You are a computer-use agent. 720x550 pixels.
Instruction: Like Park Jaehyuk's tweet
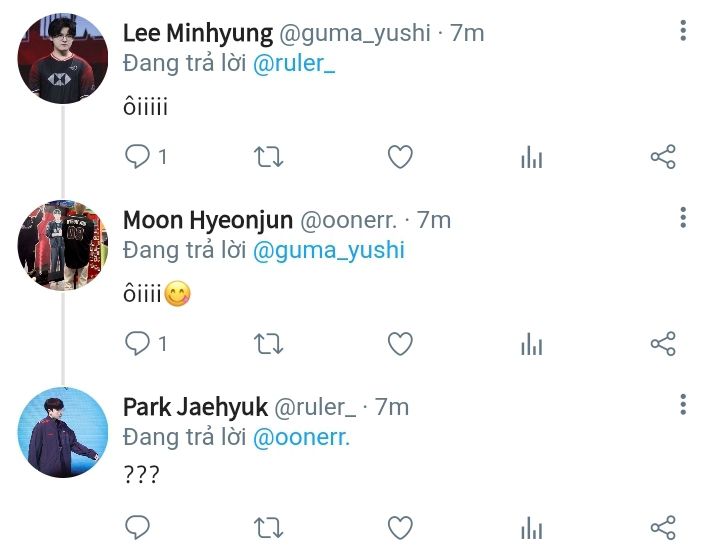click(x=400, y=527)
